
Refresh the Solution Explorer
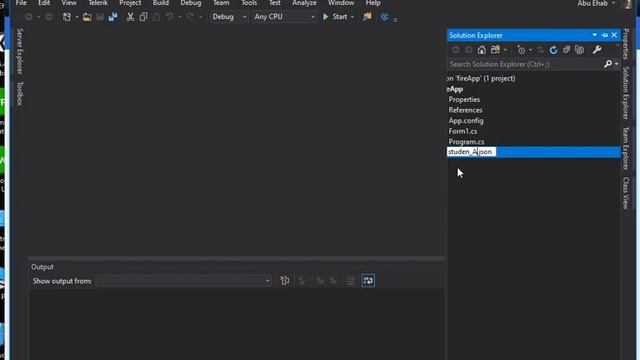click(553, 50)
